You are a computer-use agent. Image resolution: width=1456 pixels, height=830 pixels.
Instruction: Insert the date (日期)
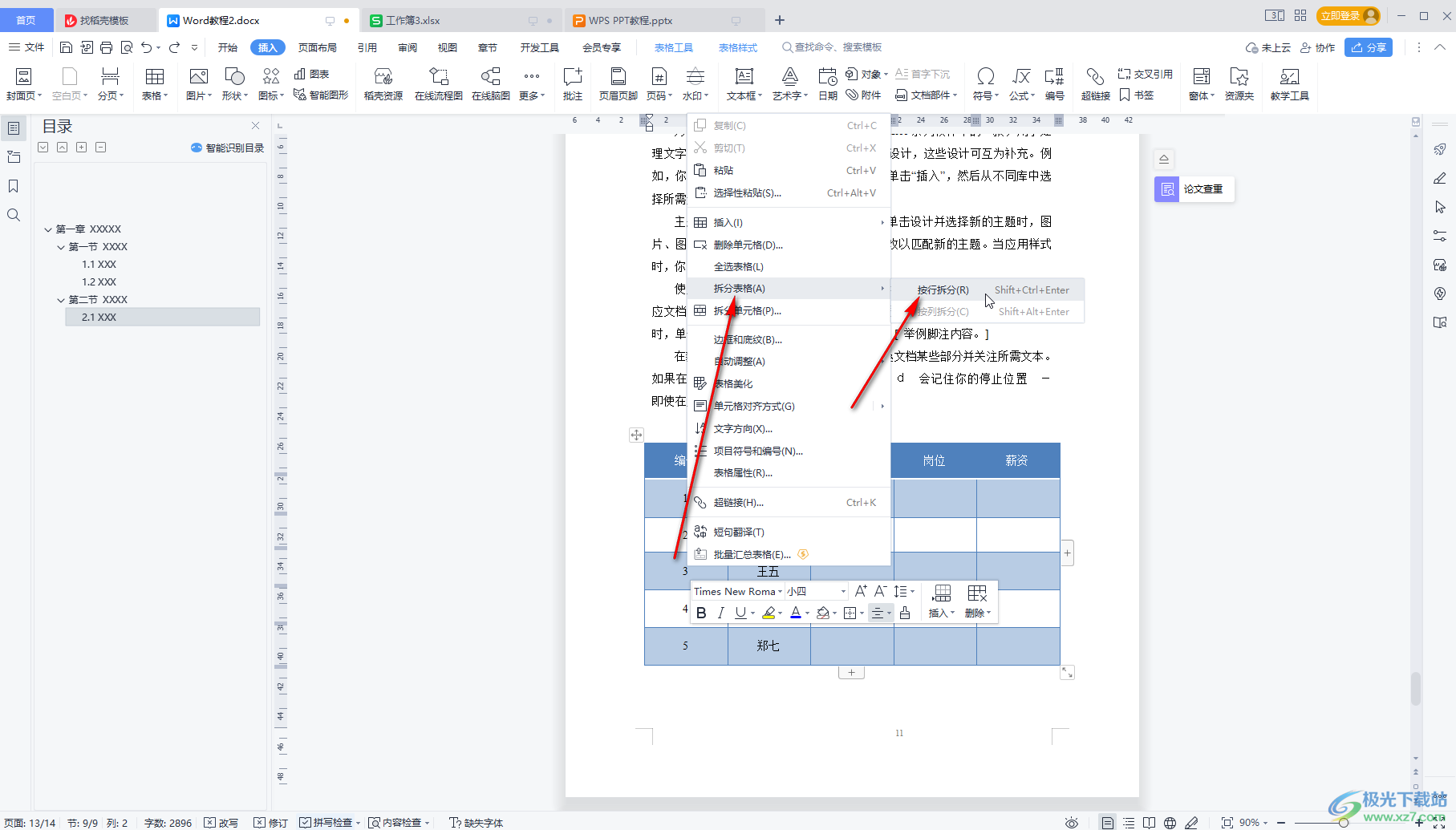(827, 84)
